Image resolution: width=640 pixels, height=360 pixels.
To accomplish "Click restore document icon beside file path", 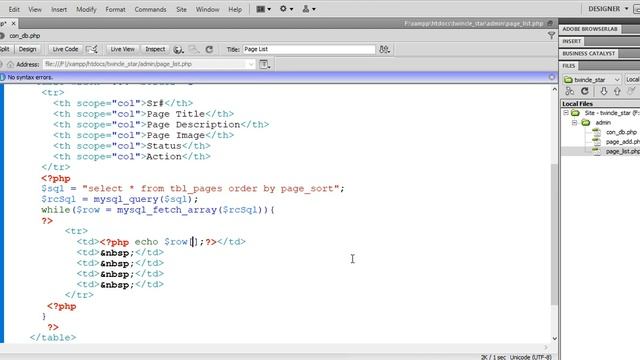I will click(550, 23).
